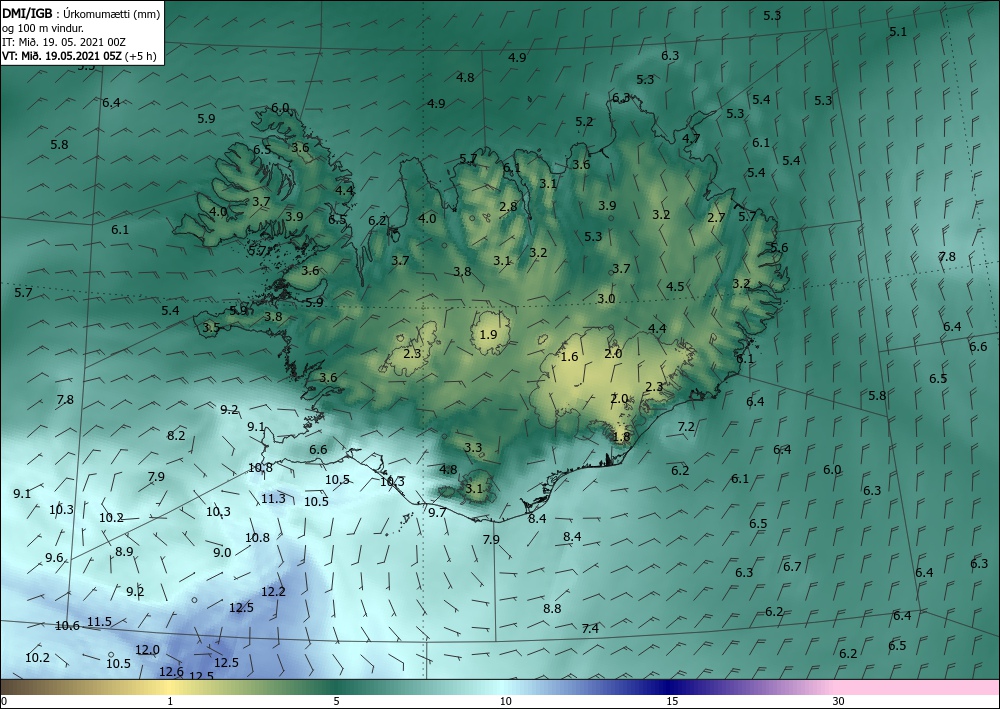Click the 10 tick label on color scale
Viewport: 1000px width, 709px height.
[x=505, y=701]
